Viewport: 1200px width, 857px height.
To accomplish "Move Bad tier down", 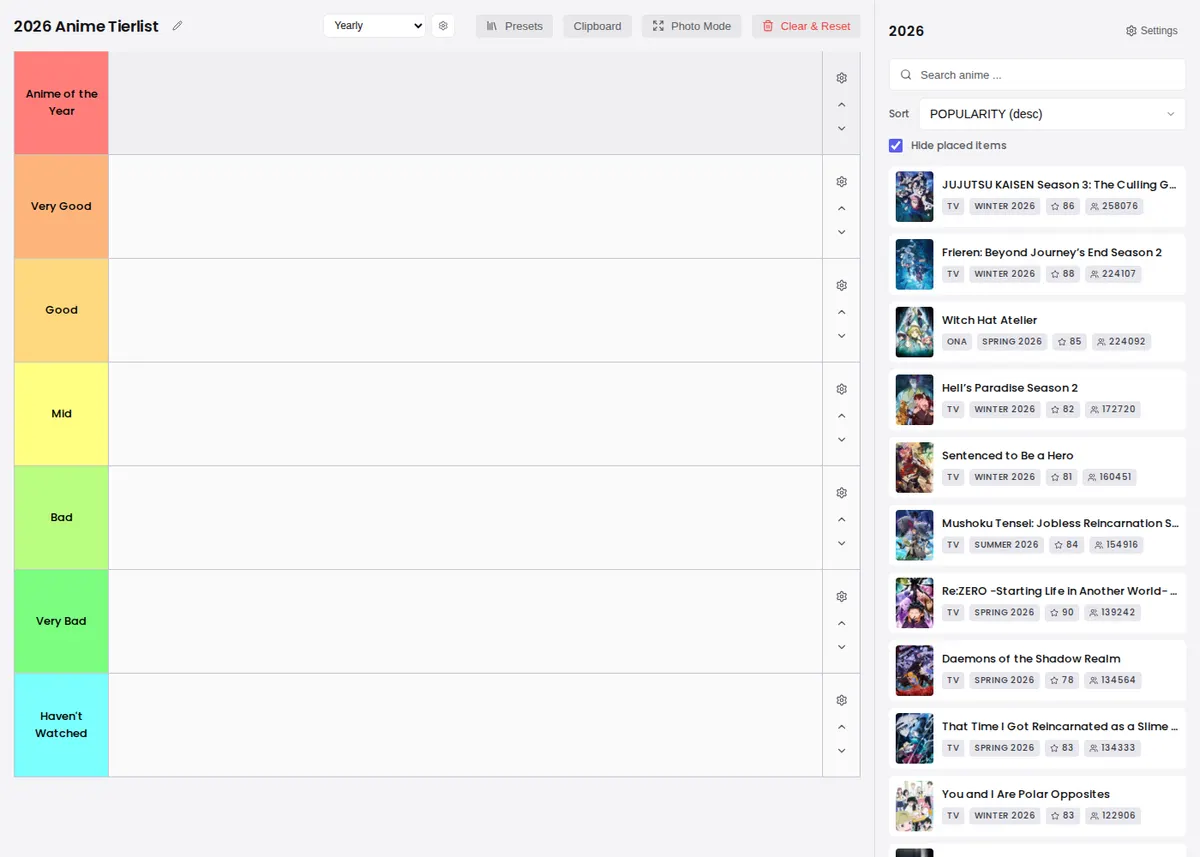I will (x=841, y=543).
